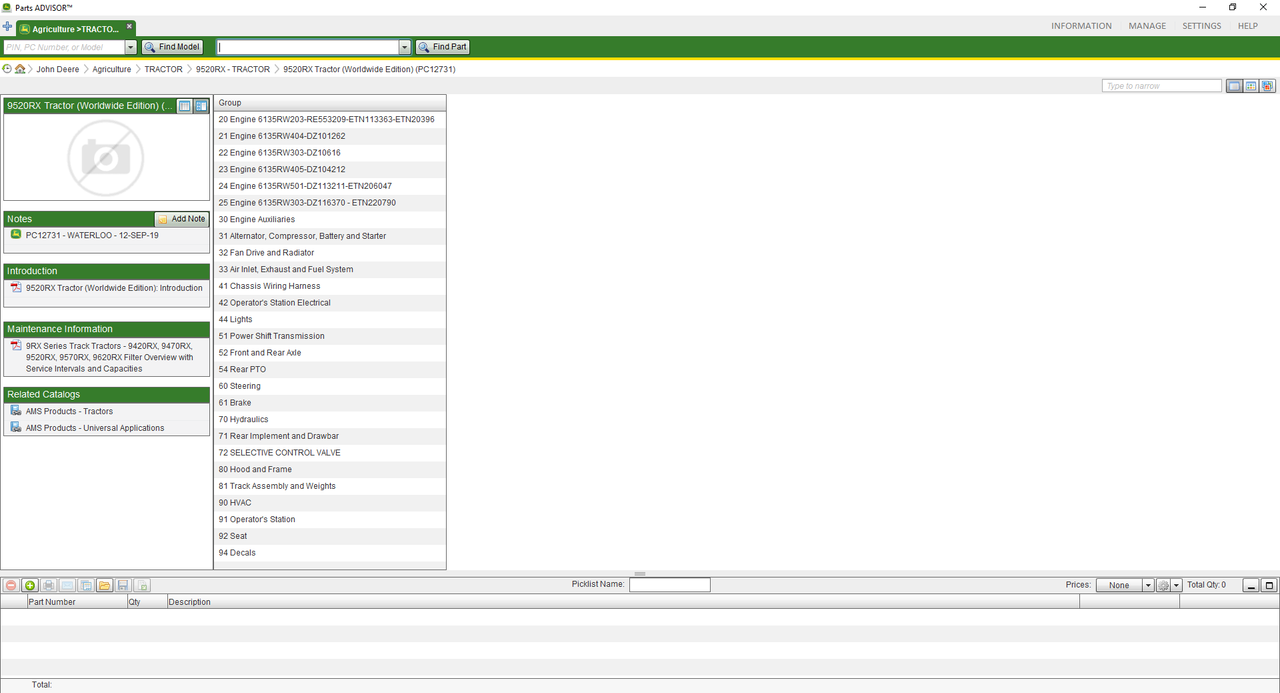Open the HELP menu
Image resolution: width=1280 pixels, height=693 pixels.
click(1248, 26)
